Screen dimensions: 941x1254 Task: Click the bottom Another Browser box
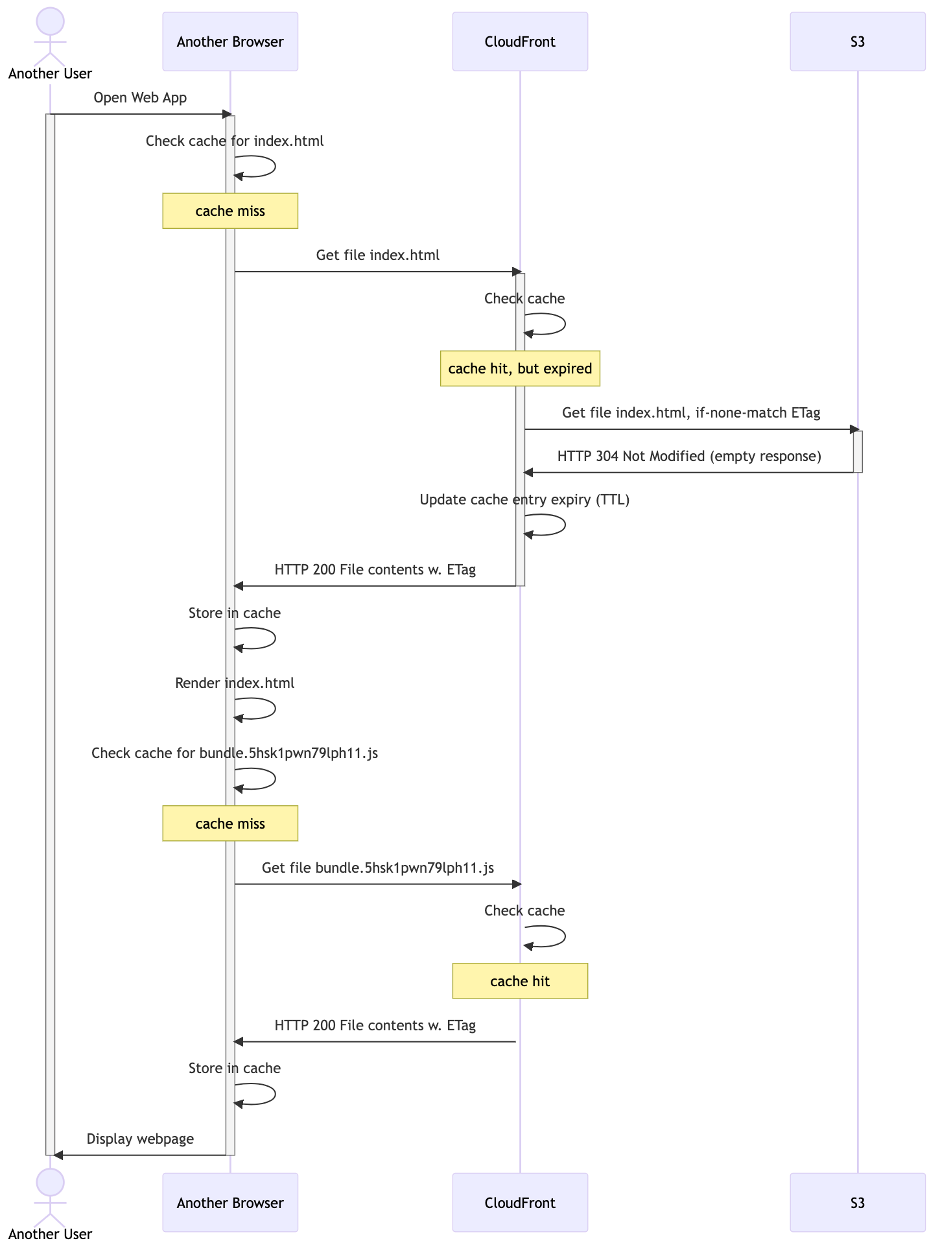pos(229,1202)
